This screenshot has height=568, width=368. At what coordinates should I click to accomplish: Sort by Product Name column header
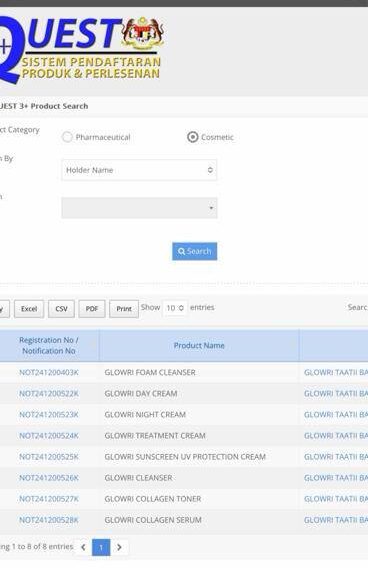199,345
